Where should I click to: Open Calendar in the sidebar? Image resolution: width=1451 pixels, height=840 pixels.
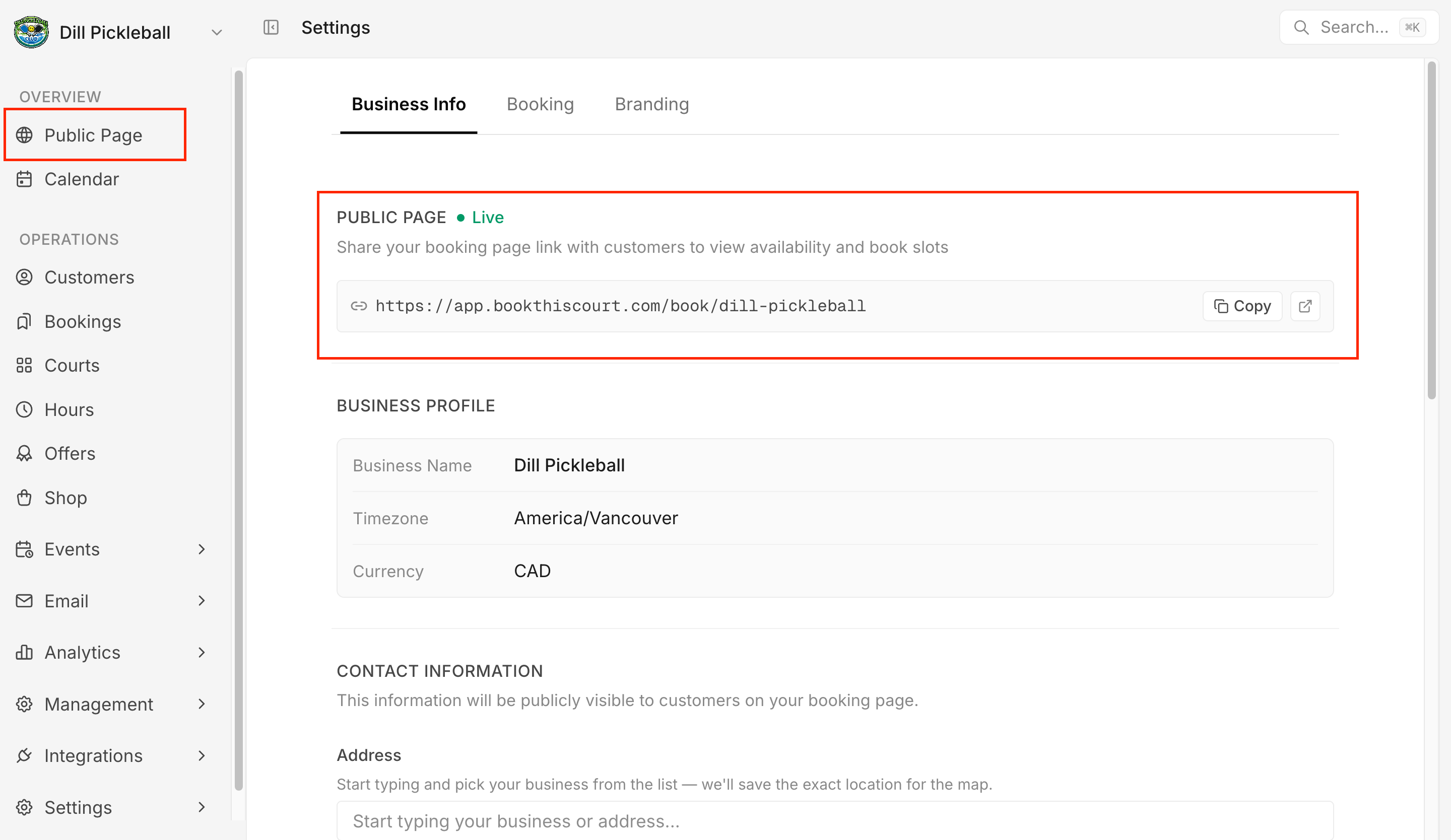(x=82, y=179)
